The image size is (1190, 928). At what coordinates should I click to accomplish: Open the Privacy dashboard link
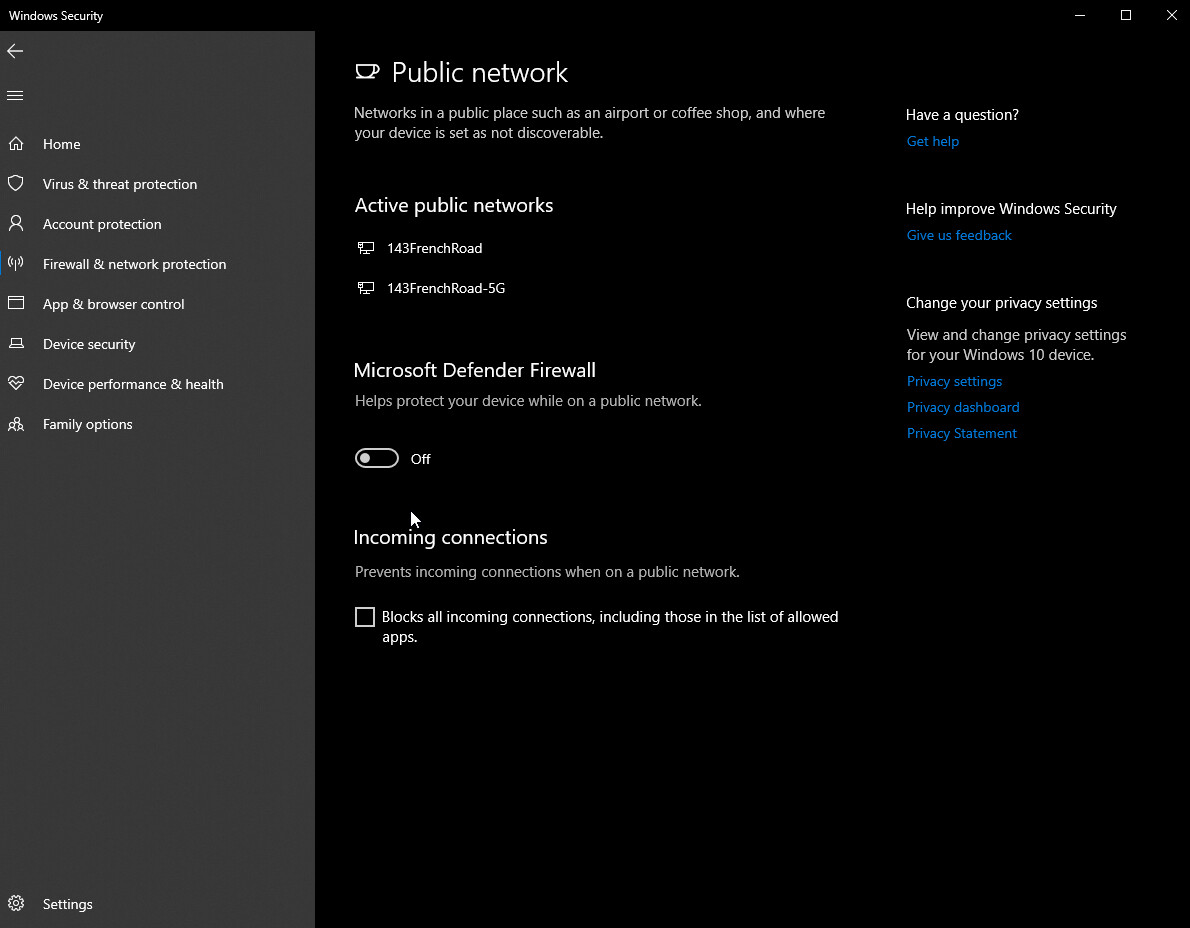point(963,407)
